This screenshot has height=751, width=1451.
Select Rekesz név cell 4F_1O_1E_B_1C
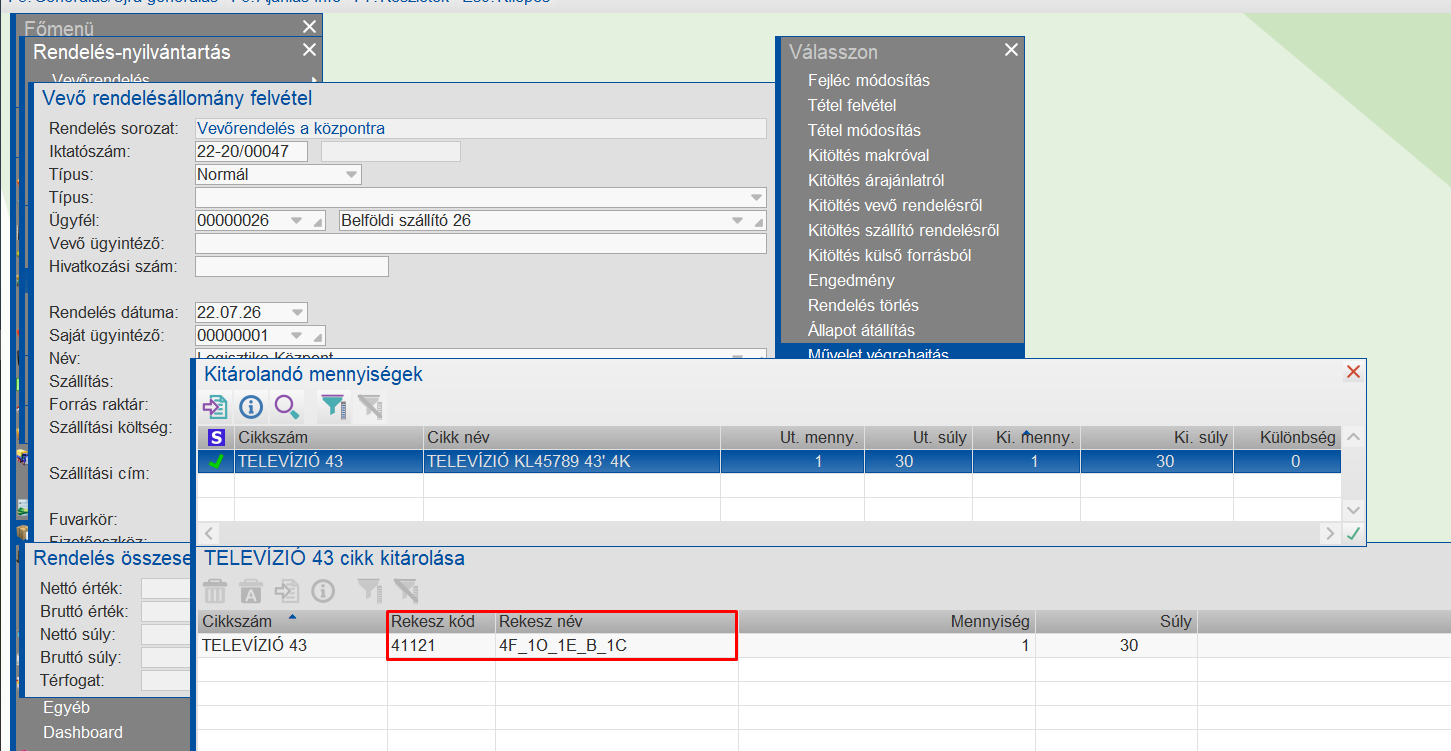617,645
